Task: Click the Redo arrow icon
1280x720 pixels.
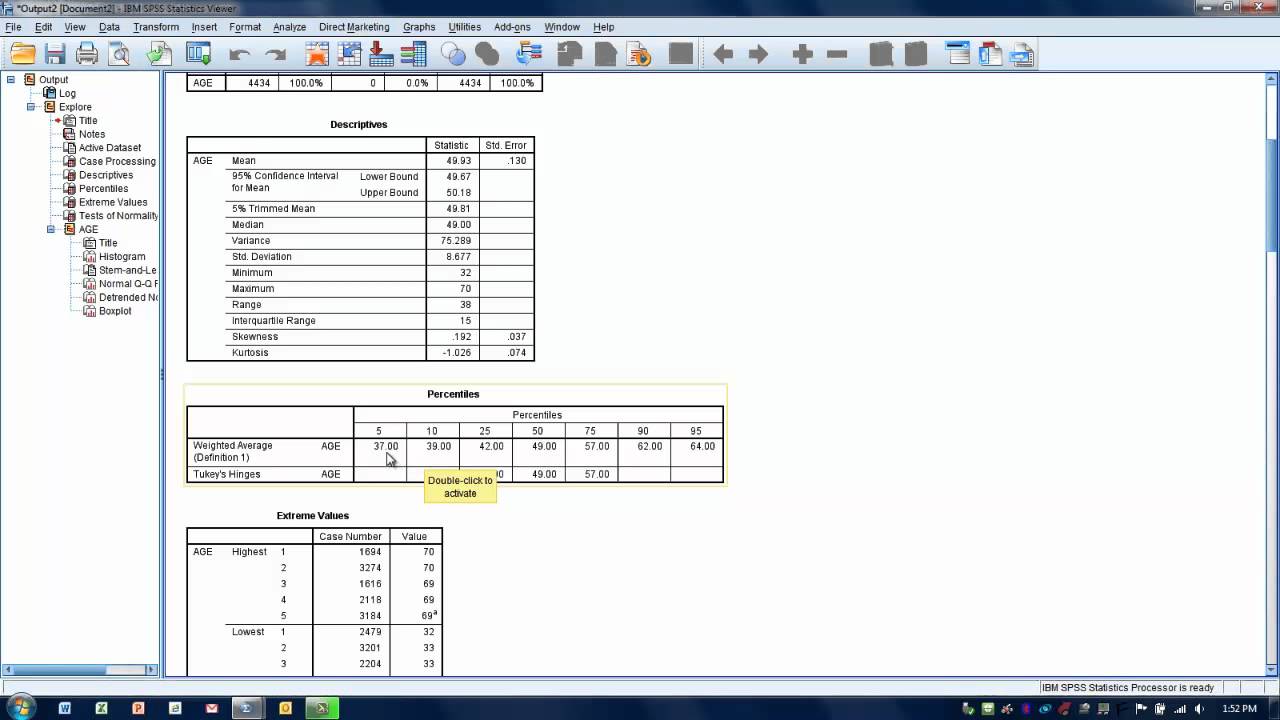Action: (275, 55)
